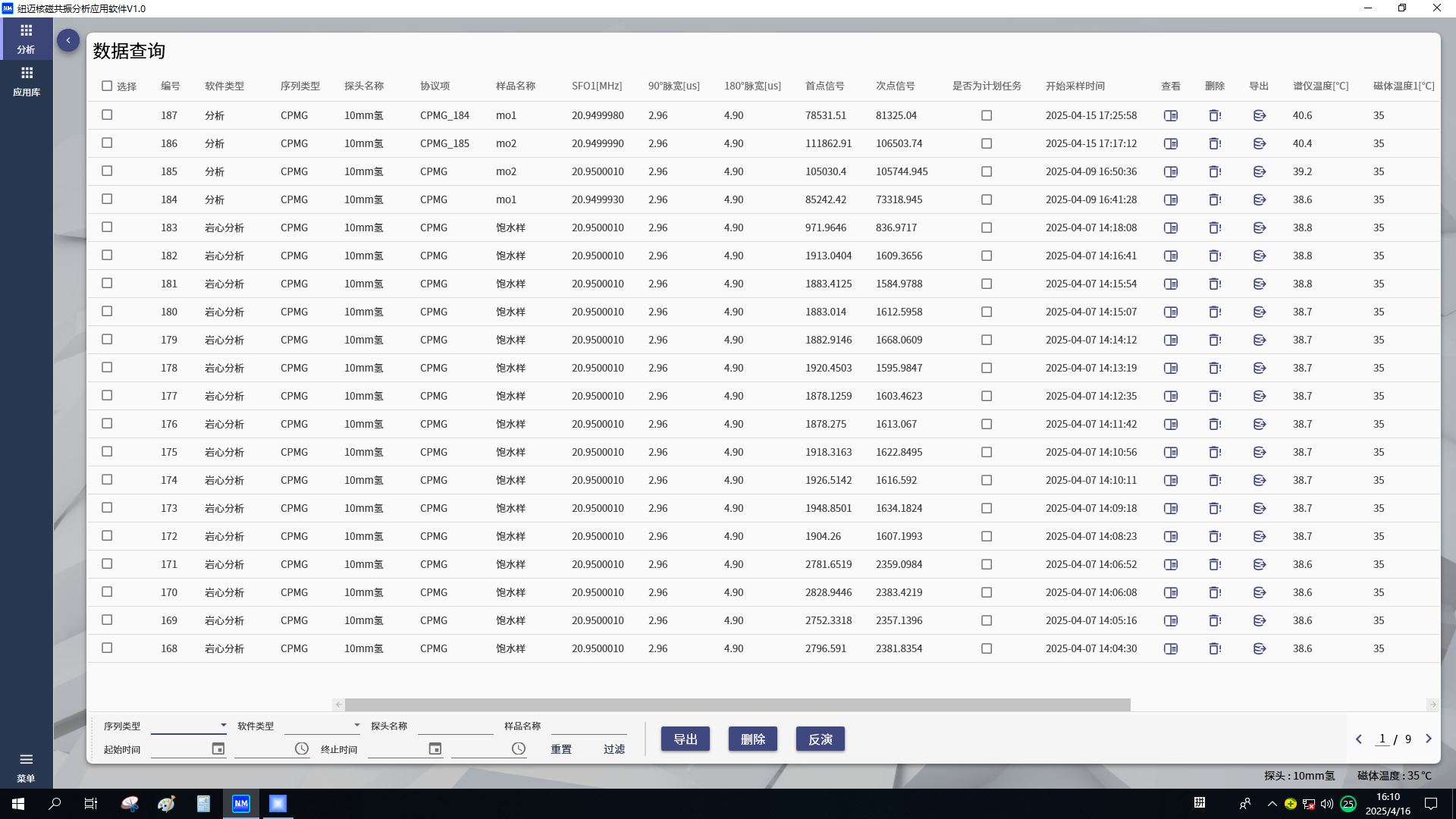Click export icon for record 170
1456x819 pixels.
(x=1260, y=593)
